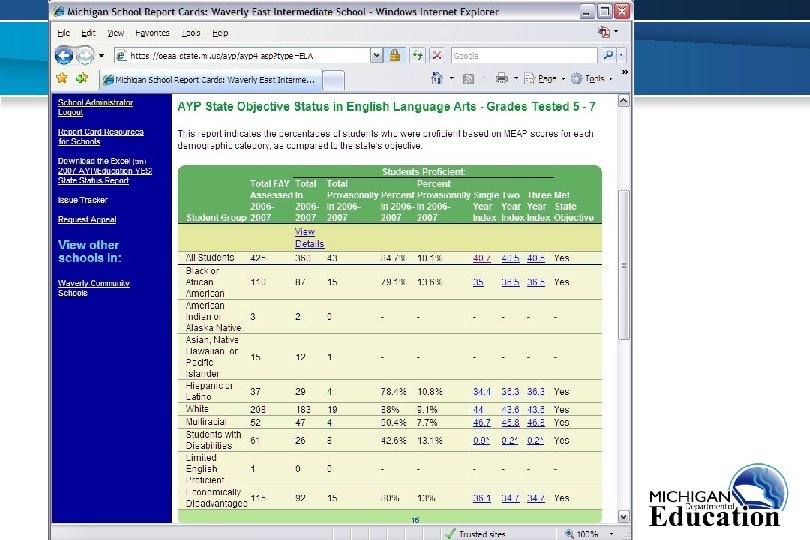Click All Students single year index 40.7
The image size is (810, 540).
coord(481,258)
